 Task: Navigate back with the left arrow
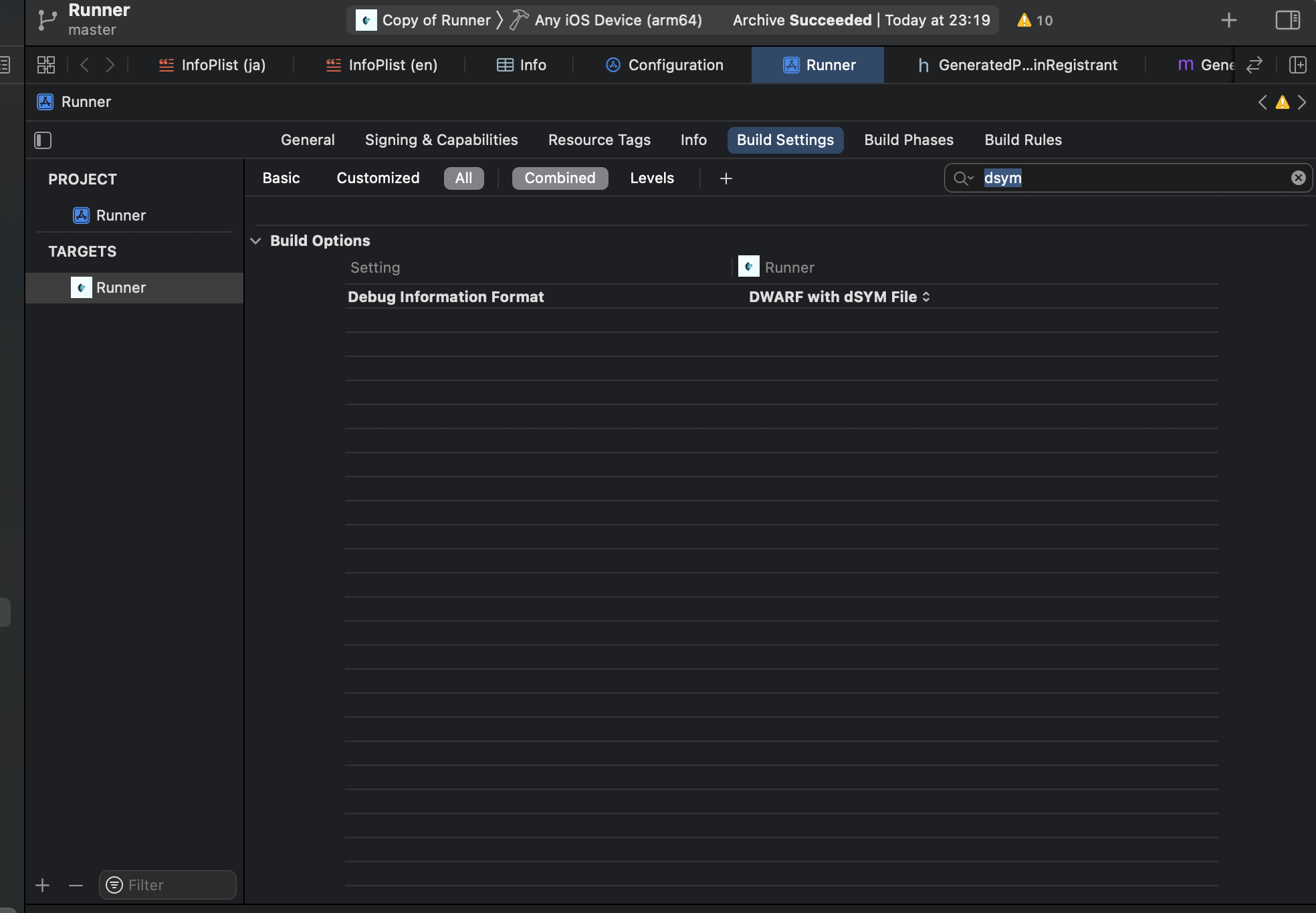tap(84, 65)
